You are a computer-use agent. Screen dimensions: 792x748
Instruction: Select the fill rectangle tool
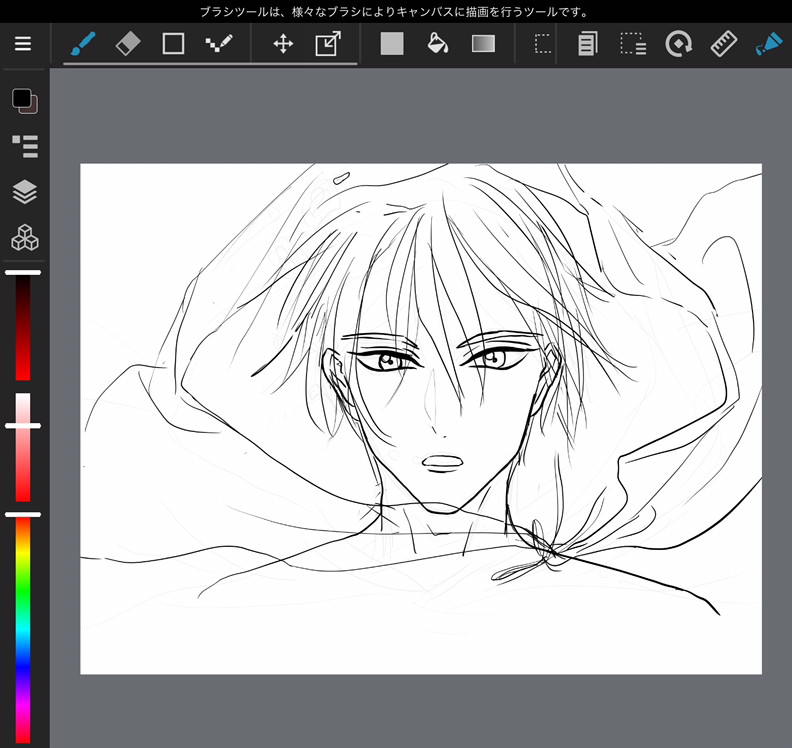[392, 44]
